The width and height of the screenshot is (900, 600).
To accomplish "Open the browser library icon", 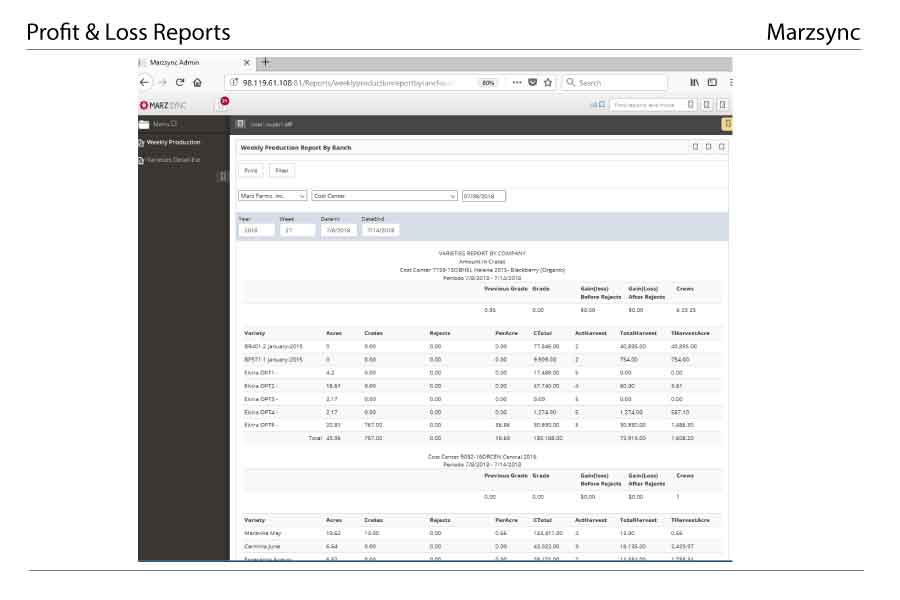I will [x=694, y=83].
